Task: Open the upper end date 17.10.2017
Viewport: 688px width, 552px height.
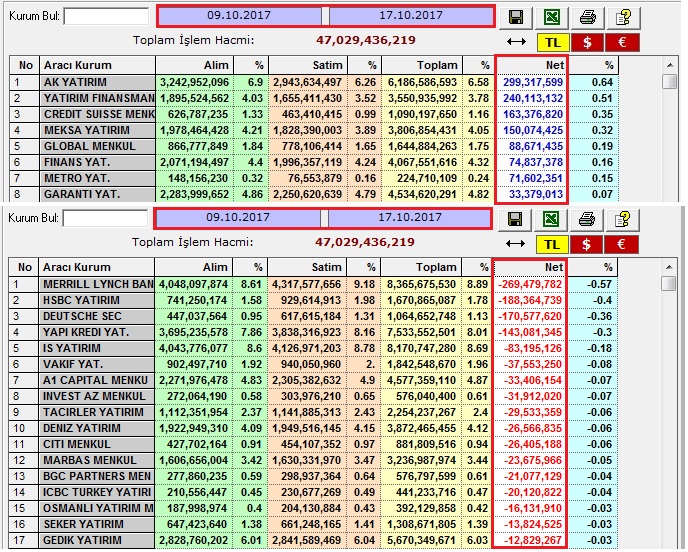Action: tap(411, 15)
